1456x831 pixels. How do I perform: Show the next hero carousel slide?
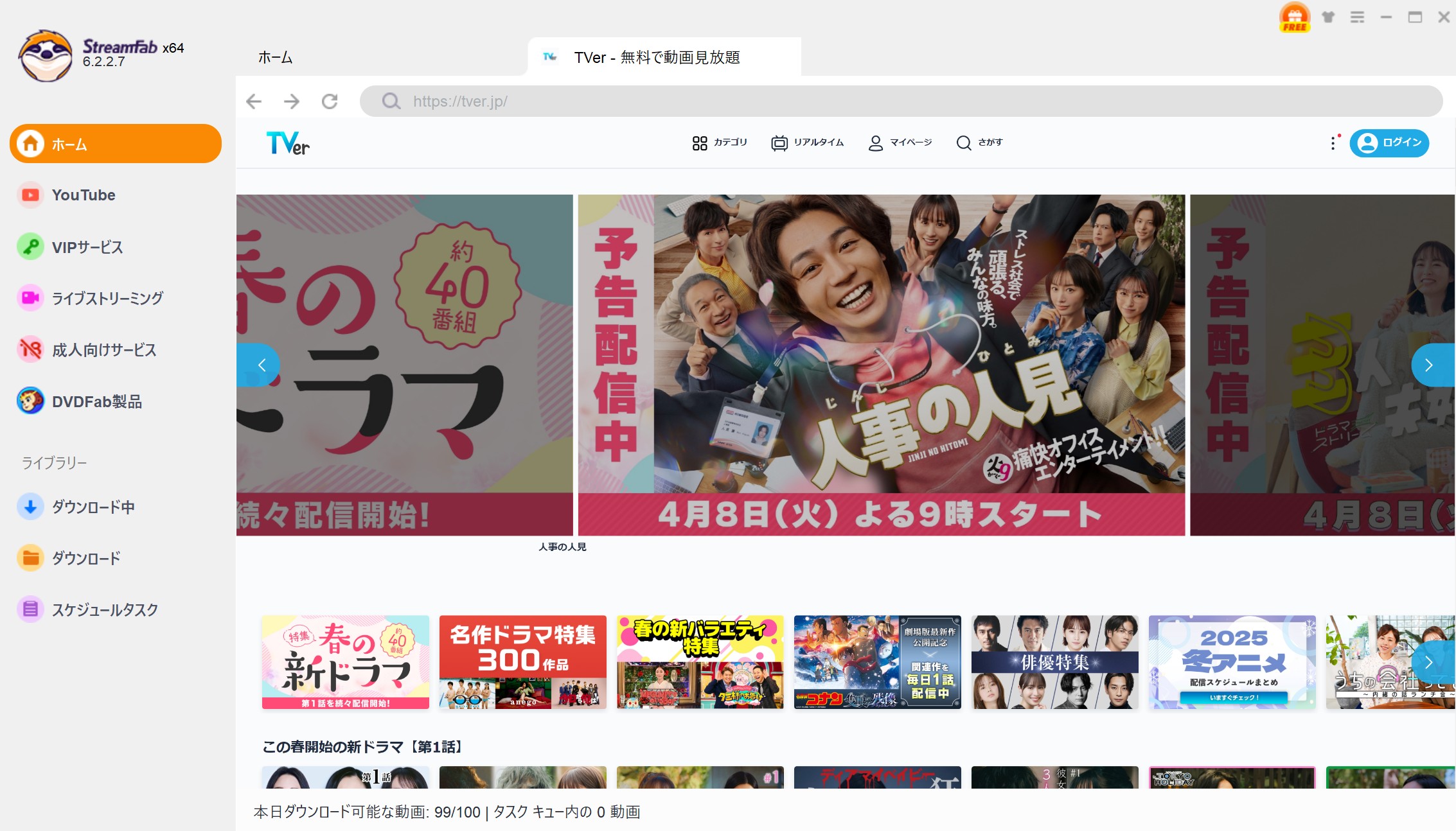pyautogui.click(x=1432, y=365)
